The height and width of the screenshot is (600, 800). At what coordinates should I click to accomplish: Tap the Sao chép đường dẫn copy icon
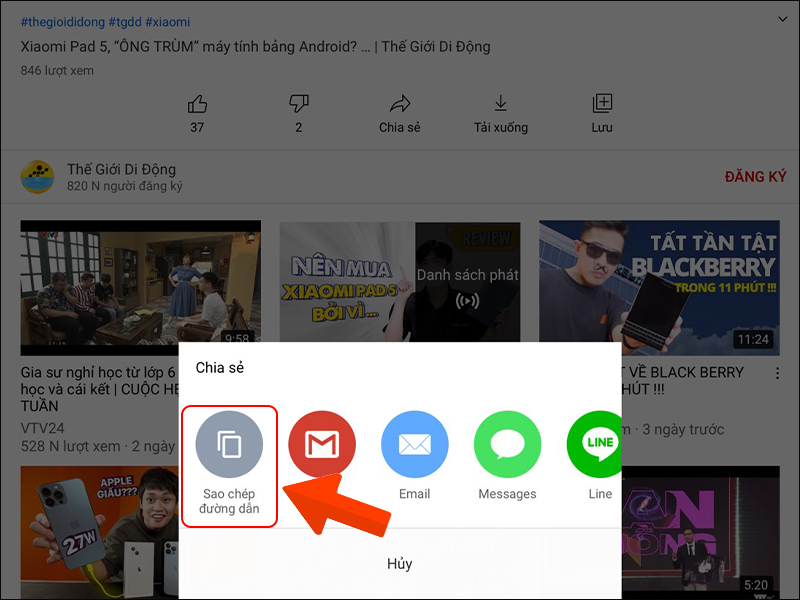pyautogui.click(x=229, y=444)
